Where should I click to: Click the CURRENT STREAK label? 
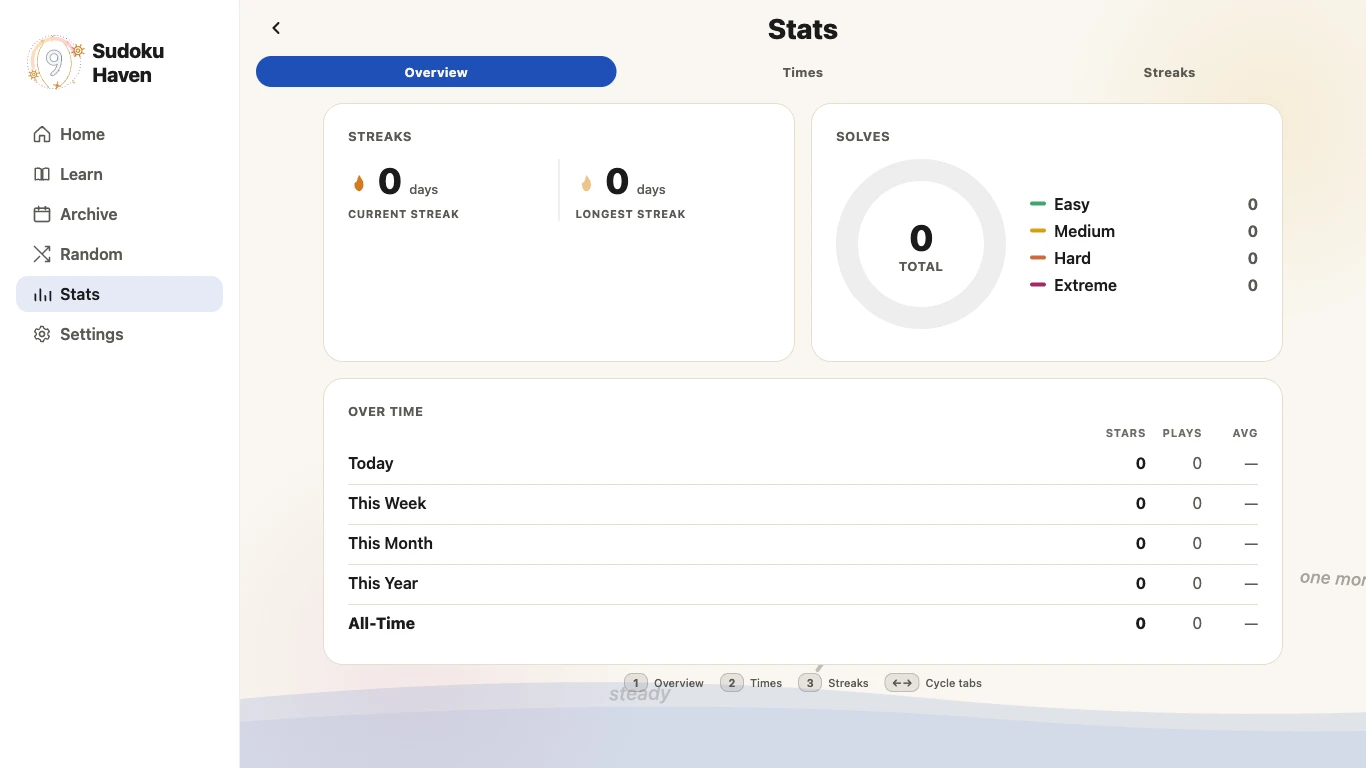coord(403,214)
